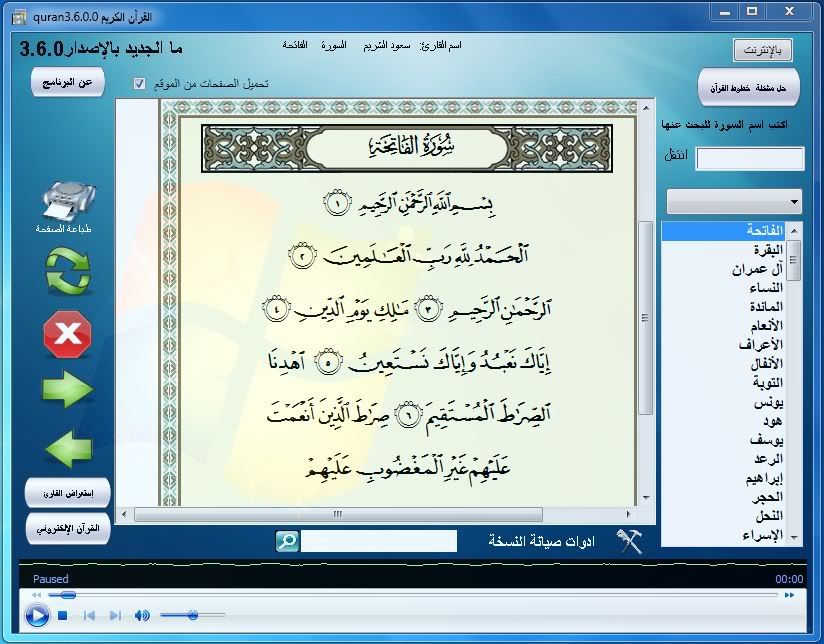The height and width of the screenshot is (644, 824).
Task: Play the recitation audio
Action: tap(37, 615)
